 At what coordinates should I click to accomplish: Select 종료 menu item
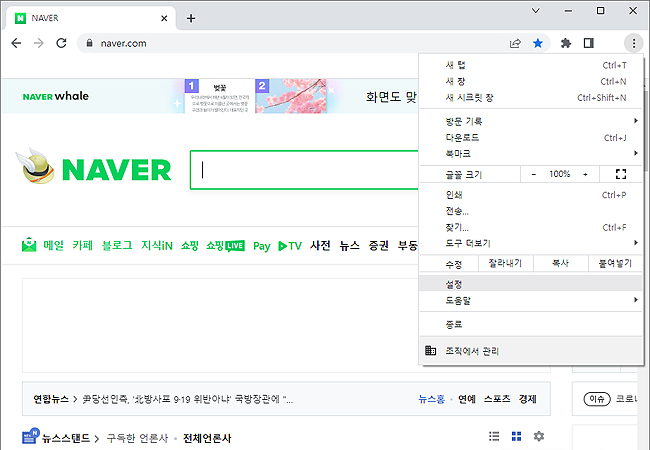(531, 324)
